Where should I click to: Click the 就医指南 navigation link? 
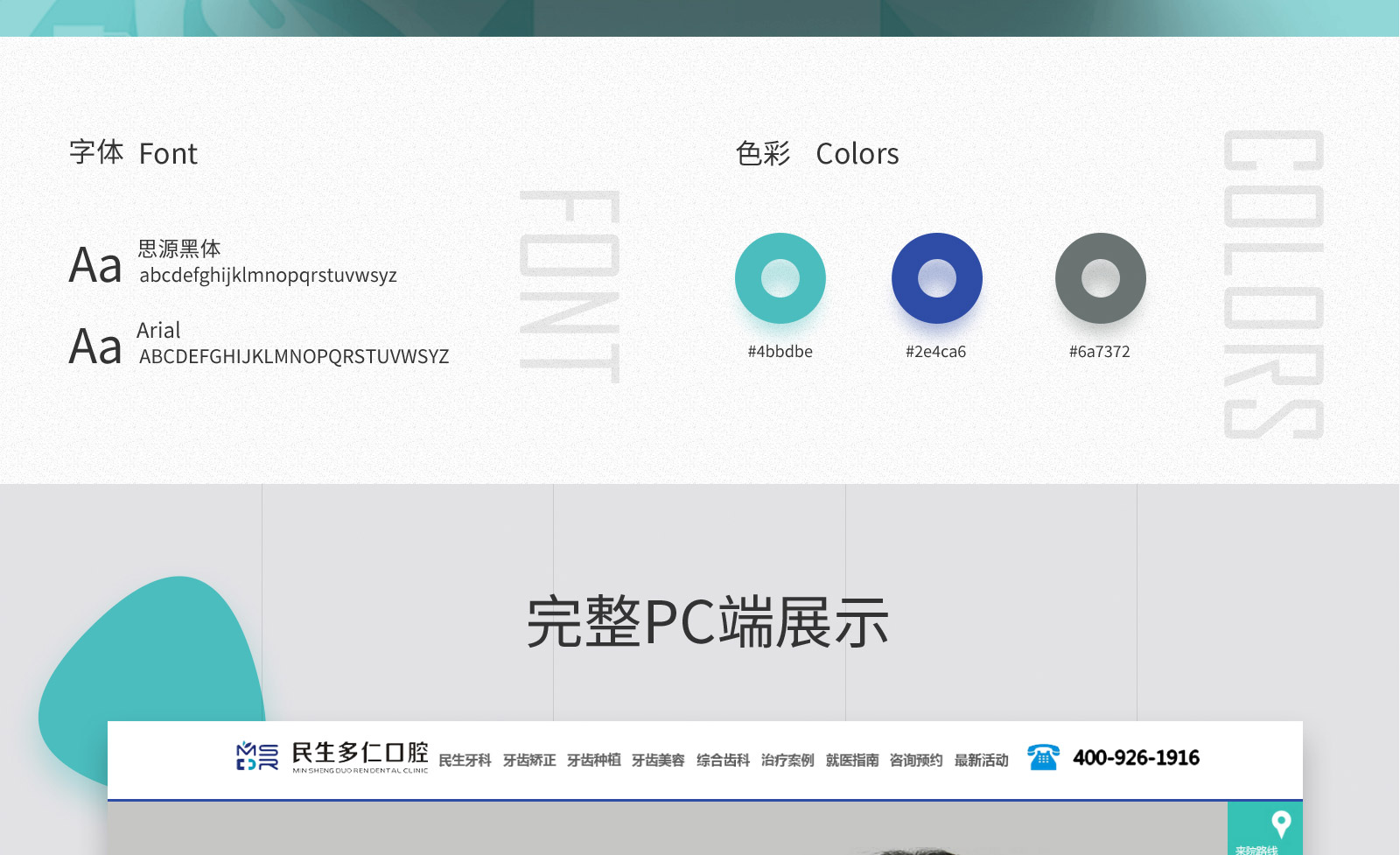tap(851, 760)
